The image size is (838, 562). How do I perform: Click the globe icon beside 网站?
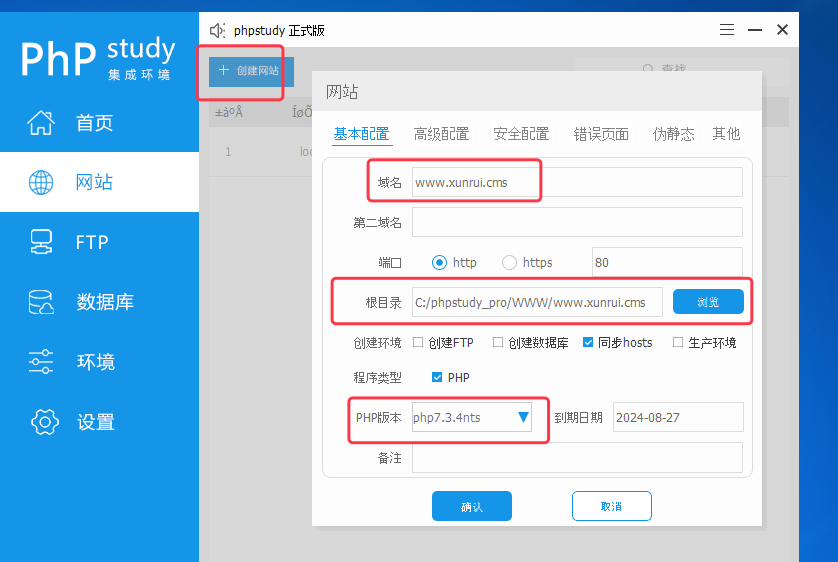(x=41, y=182)
